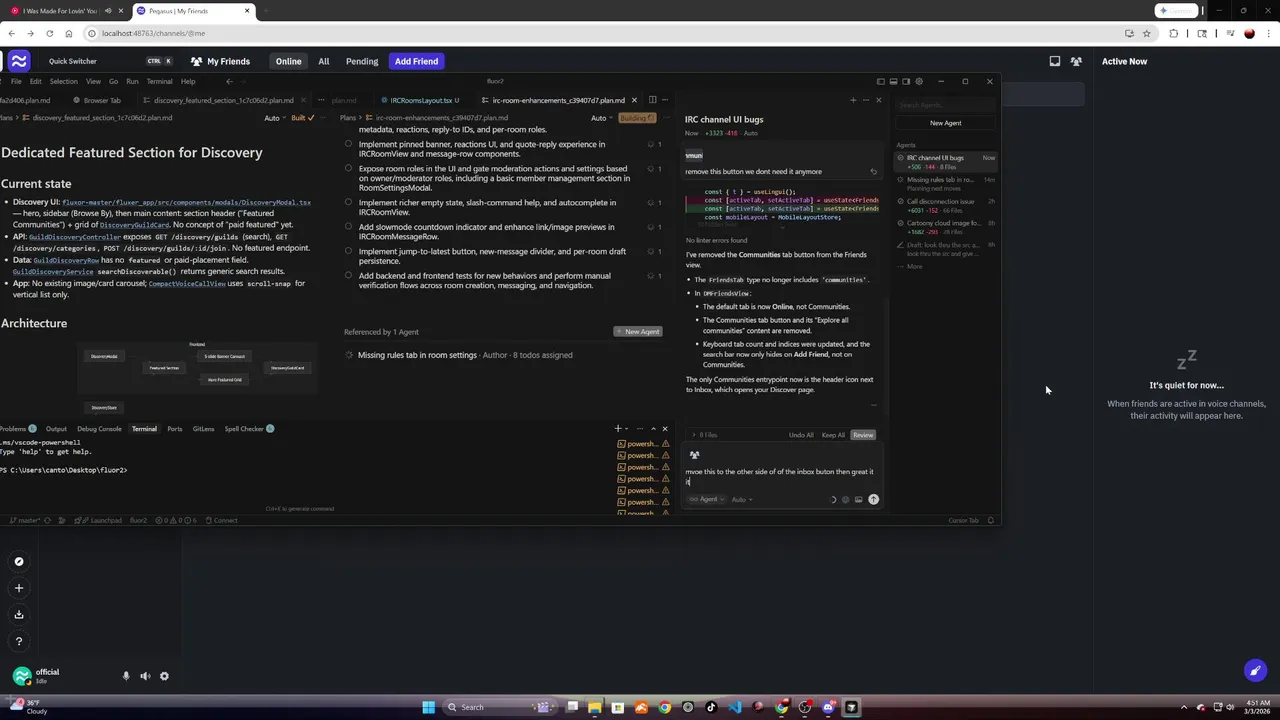The image size is (1280, 720).
Task: Click the purple floating compose button
Action: click(x=1255, y=671)
